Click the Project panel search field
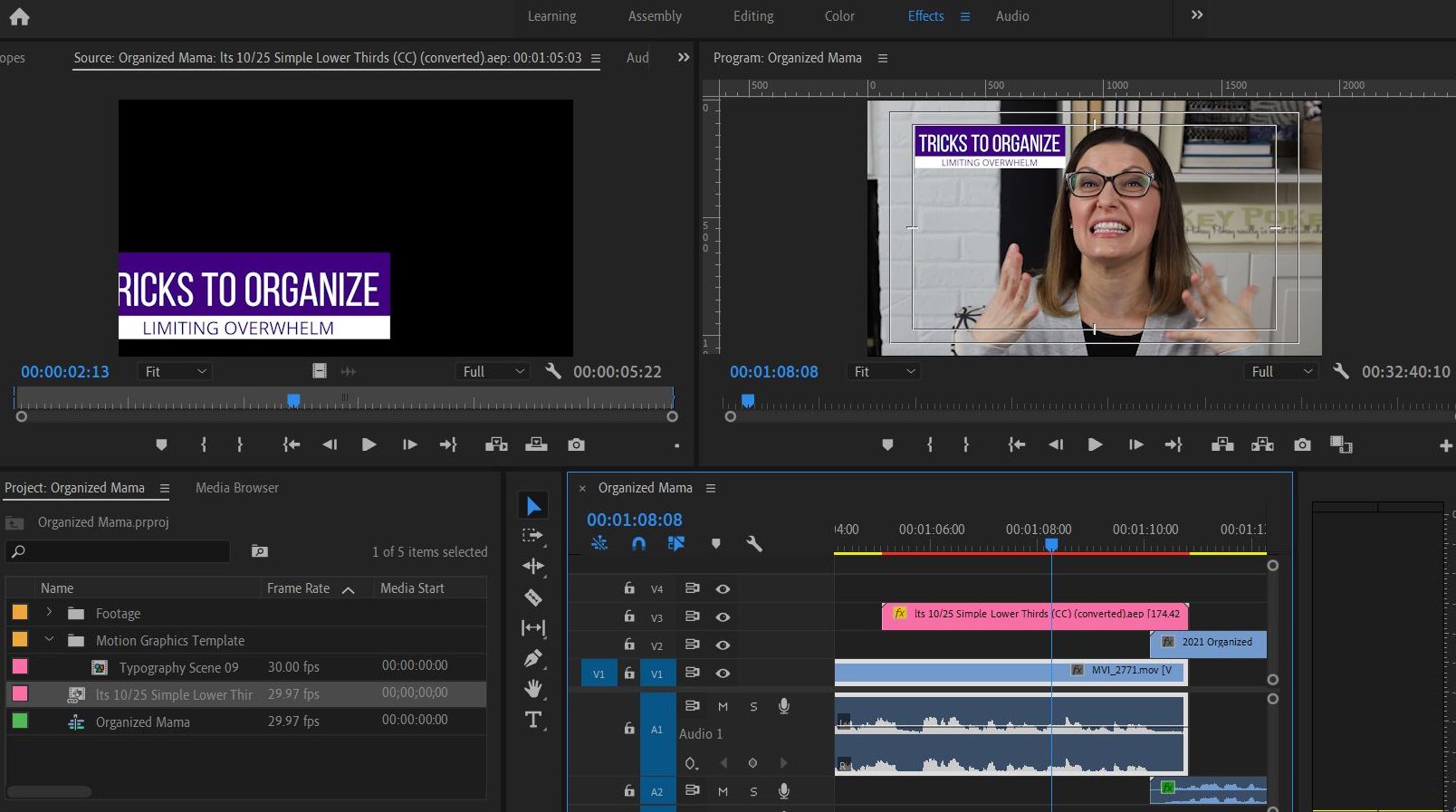This screenshot has height=812, width=1456. 119,551
